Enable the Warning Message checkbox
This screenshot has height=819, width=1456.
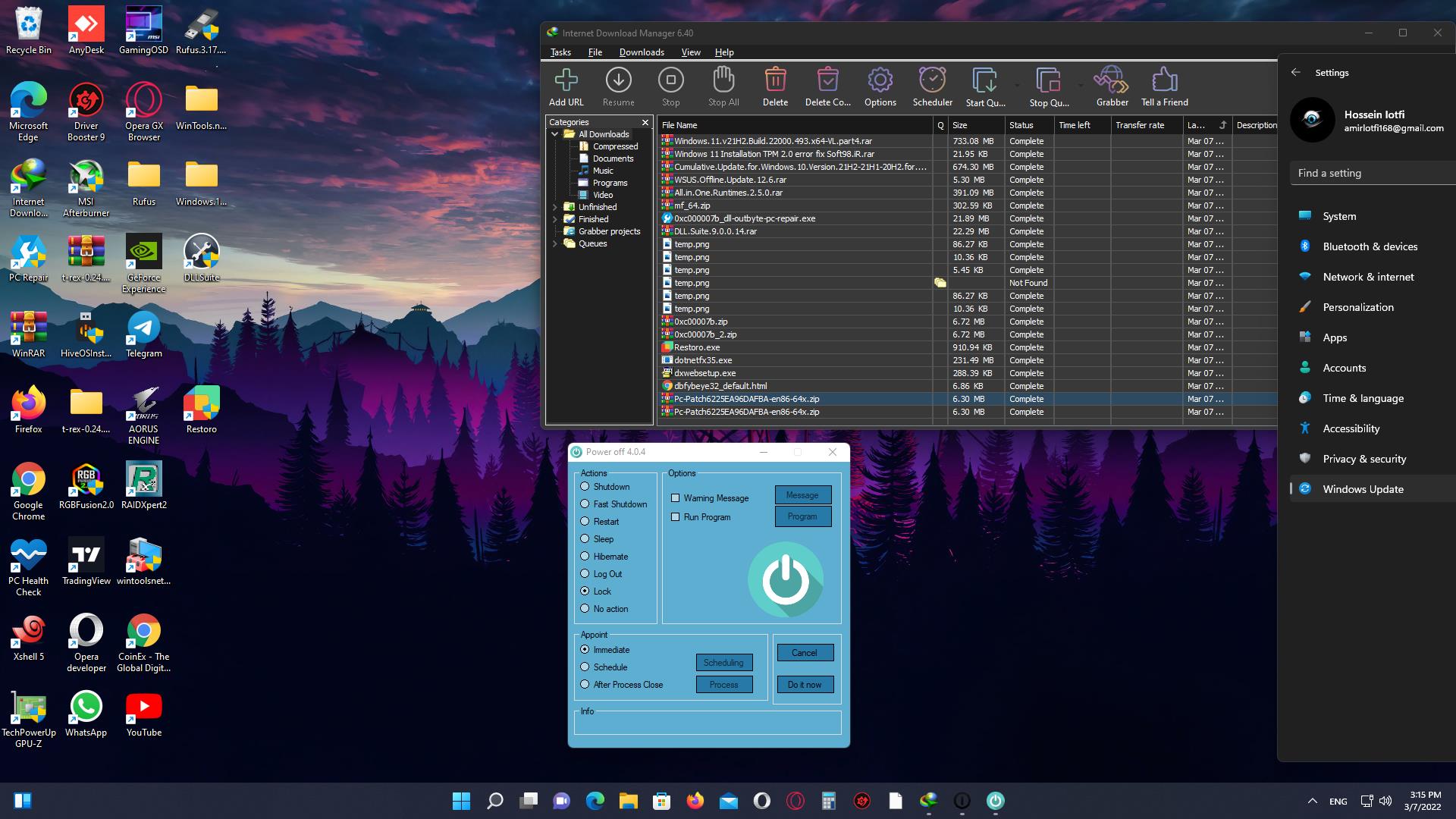pos(675,498)
